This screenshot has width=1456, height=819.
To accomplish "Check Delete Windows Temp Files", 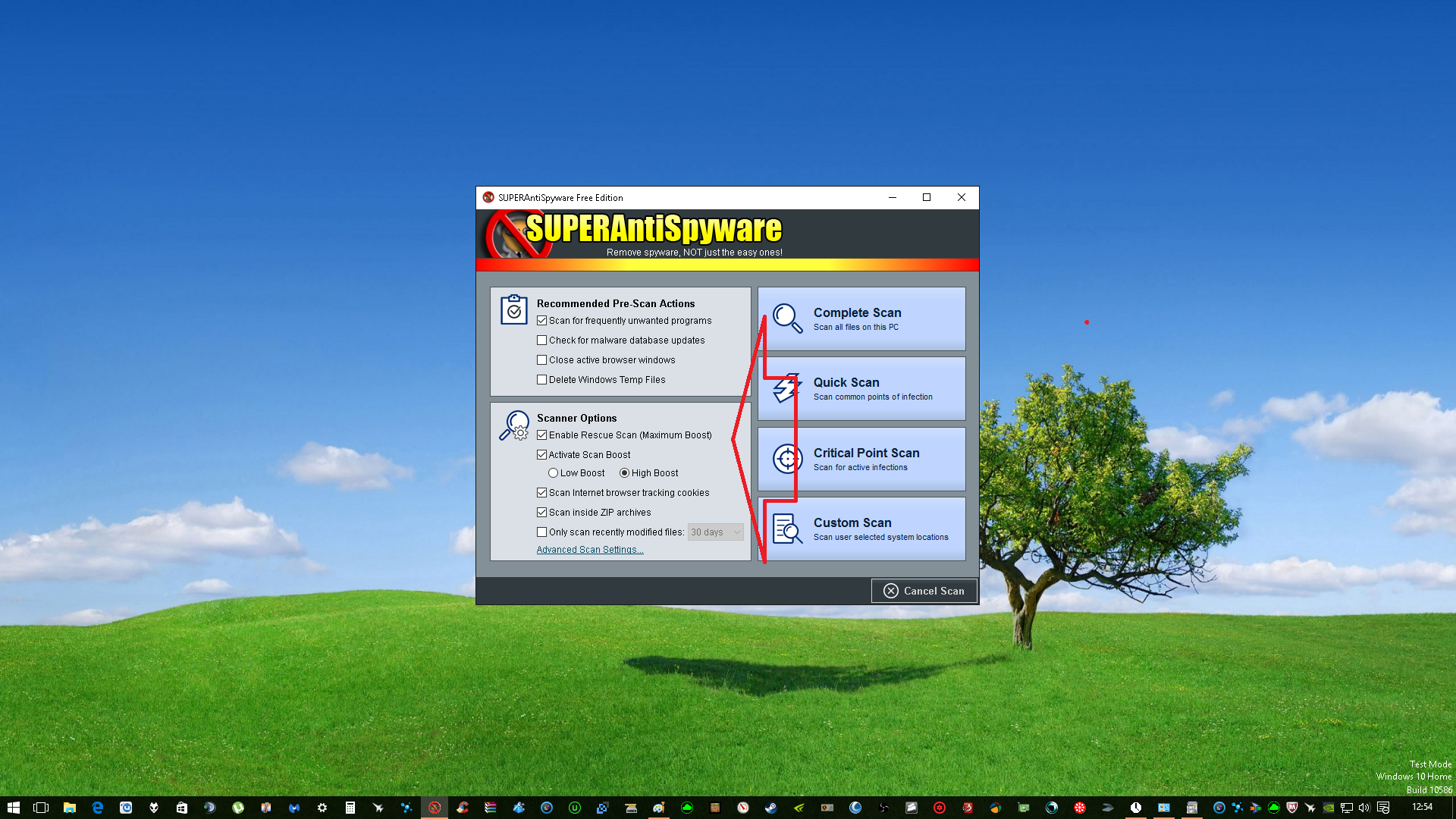I will 541,380.
